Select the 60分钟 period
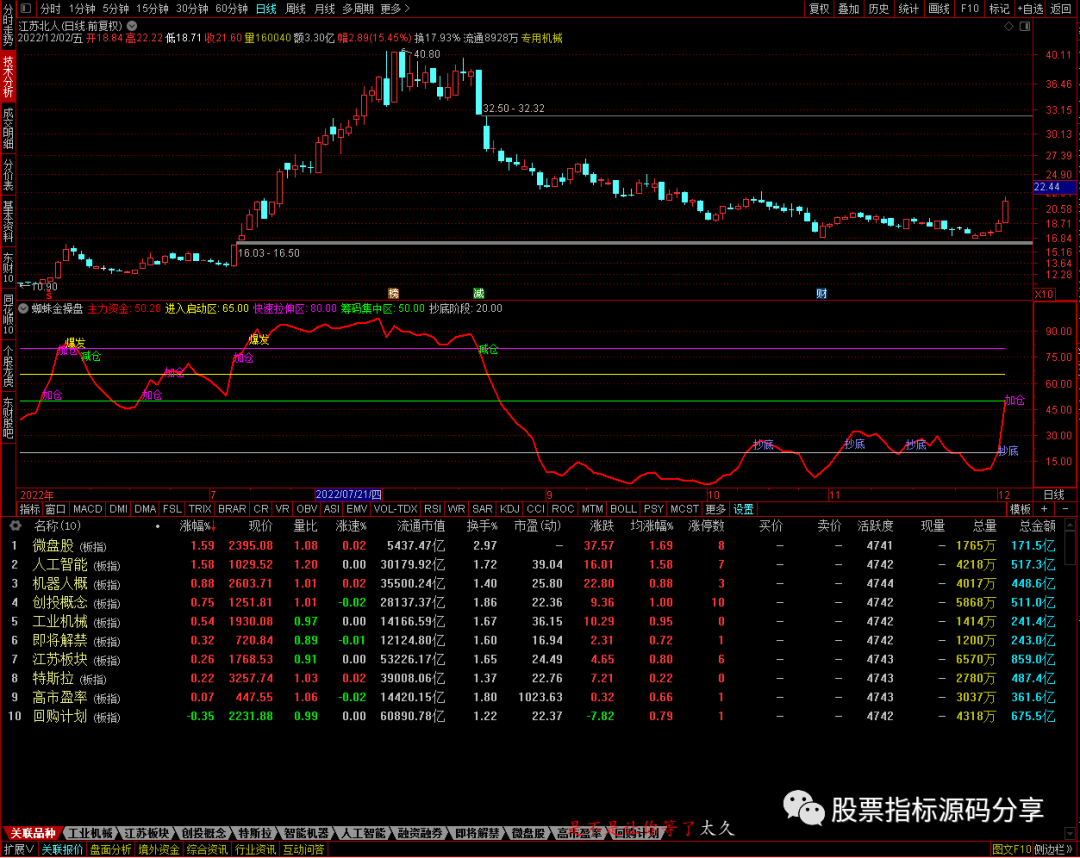 [231, 9]
